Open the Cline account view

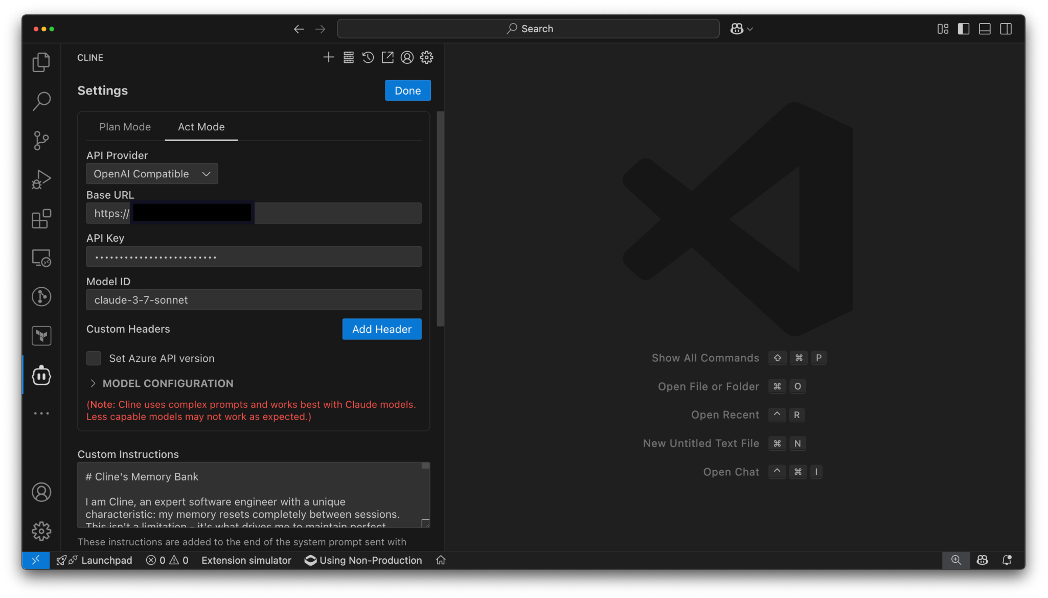(x=407, y=57)
